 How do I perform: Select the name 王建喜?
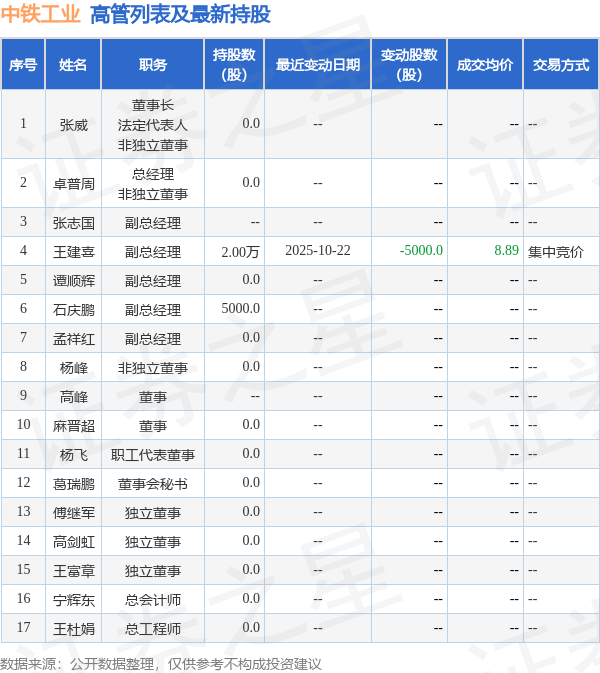tap(73, 252)
